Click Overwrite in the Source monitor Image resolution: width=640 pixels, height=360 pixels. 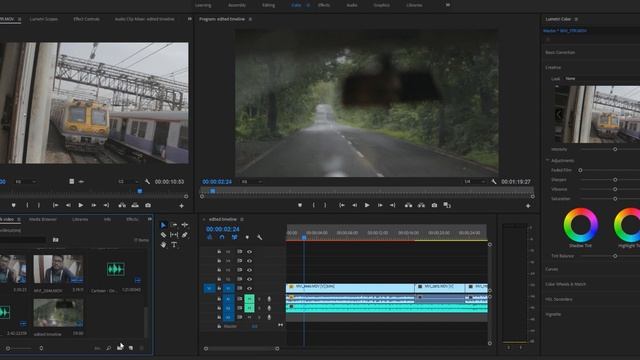135,205
